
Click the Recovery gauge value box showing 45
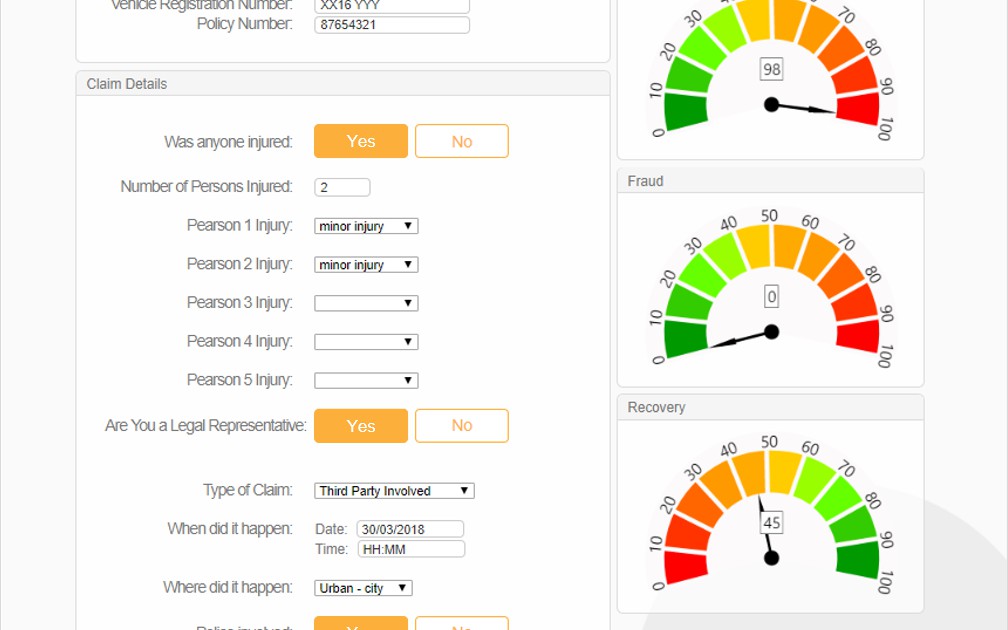click(x=771, y=523)
